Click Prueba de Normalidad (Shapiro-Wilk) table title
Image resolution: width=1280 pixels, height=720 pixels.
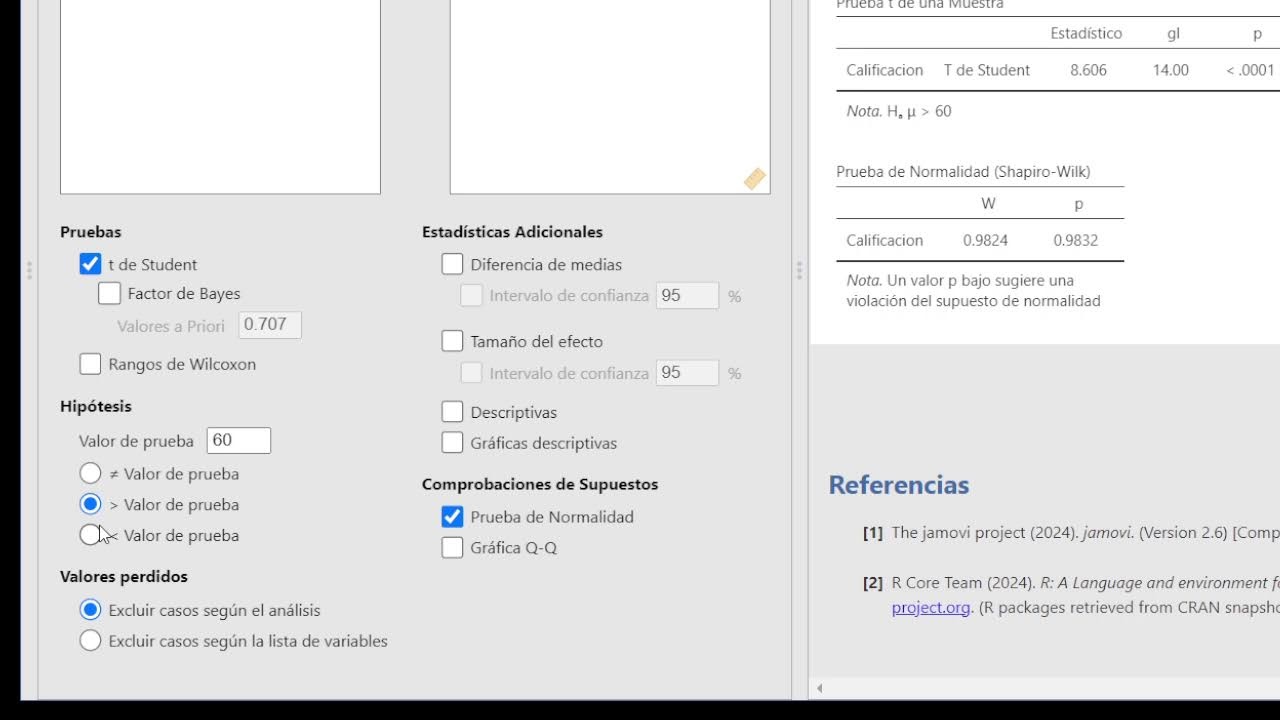click(963, 172)
